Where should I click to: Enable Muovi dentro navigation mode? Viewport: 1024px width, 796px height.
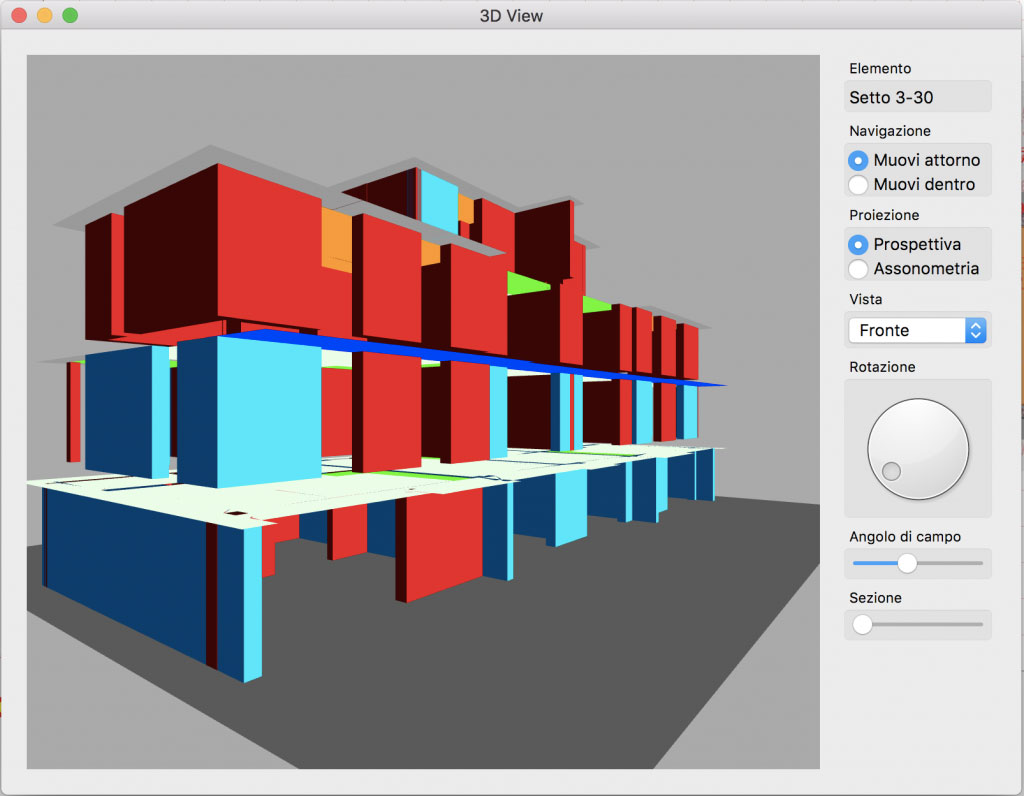click(x=858, y=184)
